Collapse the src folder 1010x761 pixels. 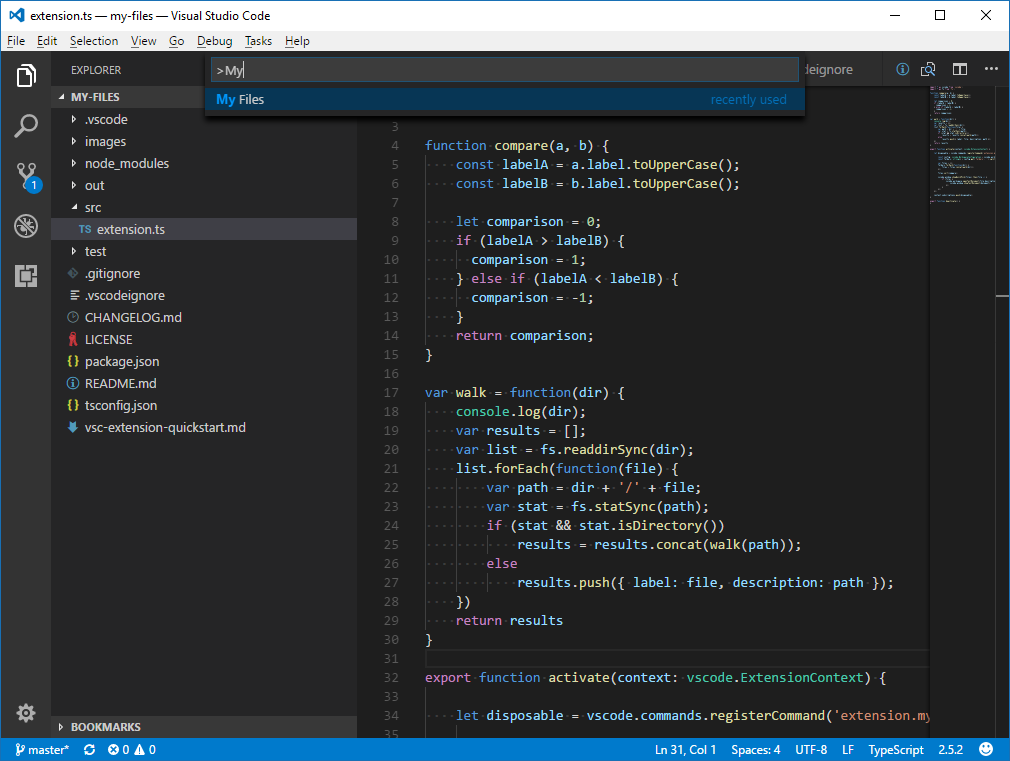(204, 207)
